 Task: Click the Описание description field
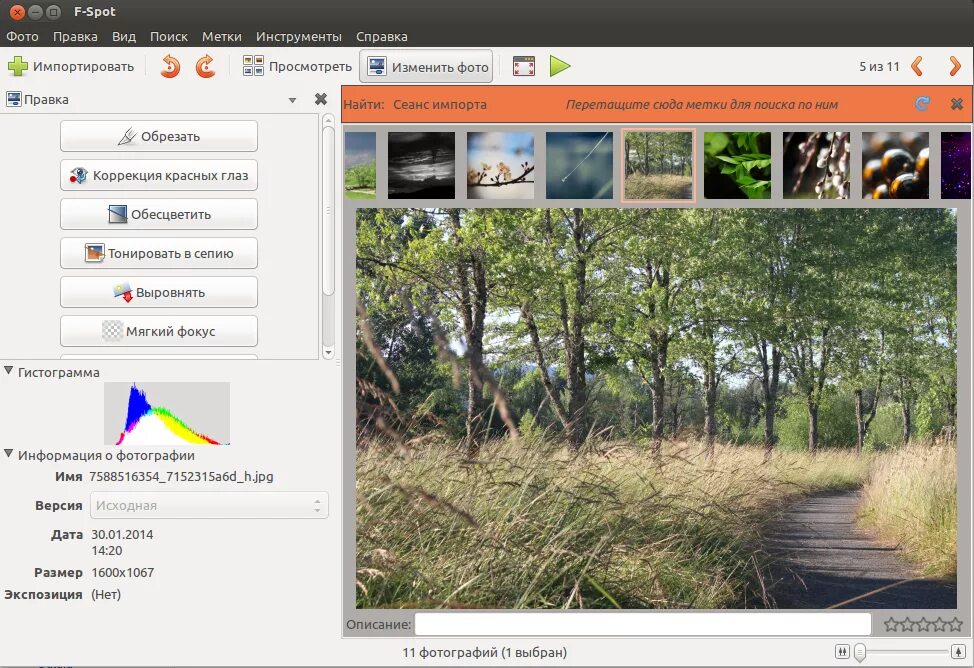643,624
